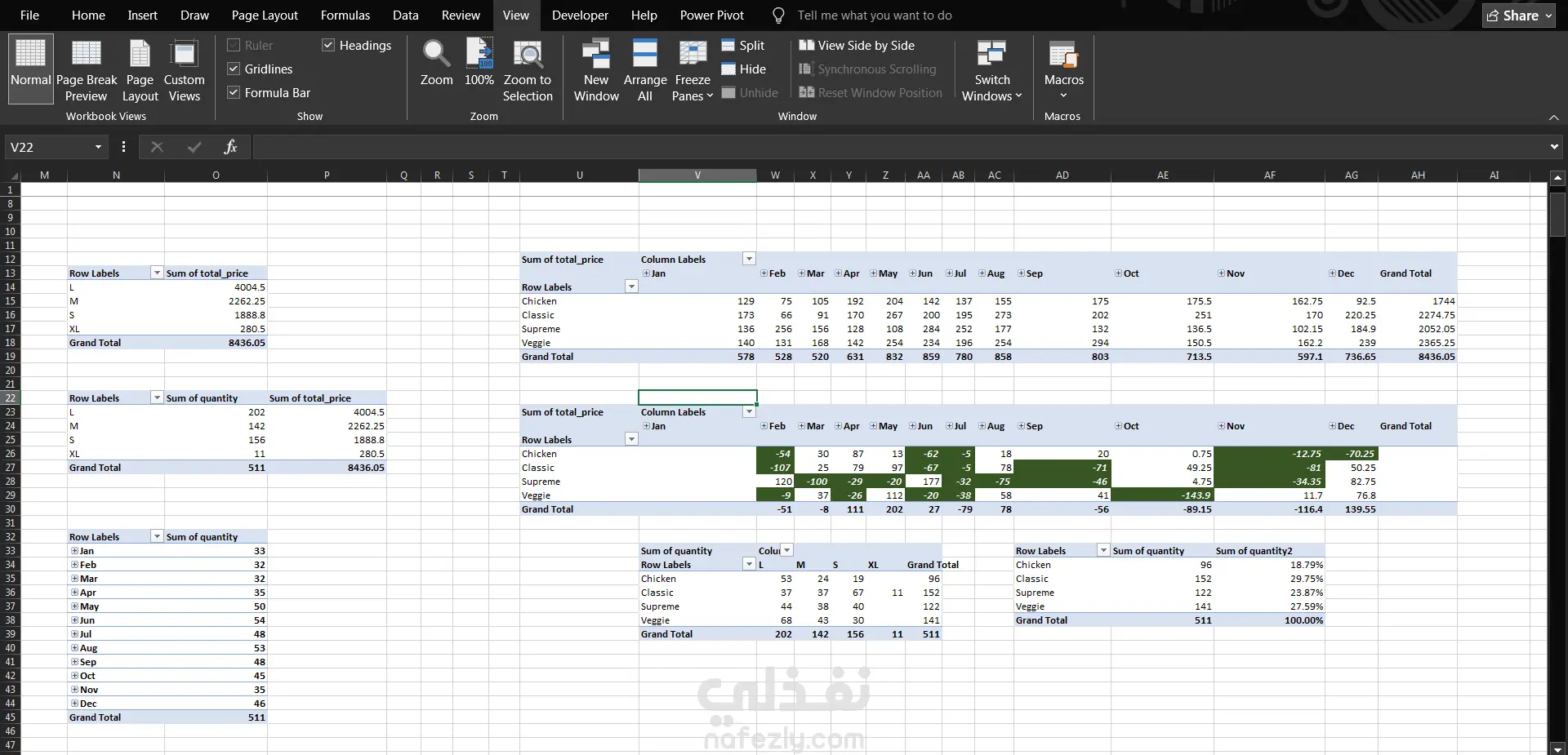Expand Jan in the quantity pivot

click(74, 551)
